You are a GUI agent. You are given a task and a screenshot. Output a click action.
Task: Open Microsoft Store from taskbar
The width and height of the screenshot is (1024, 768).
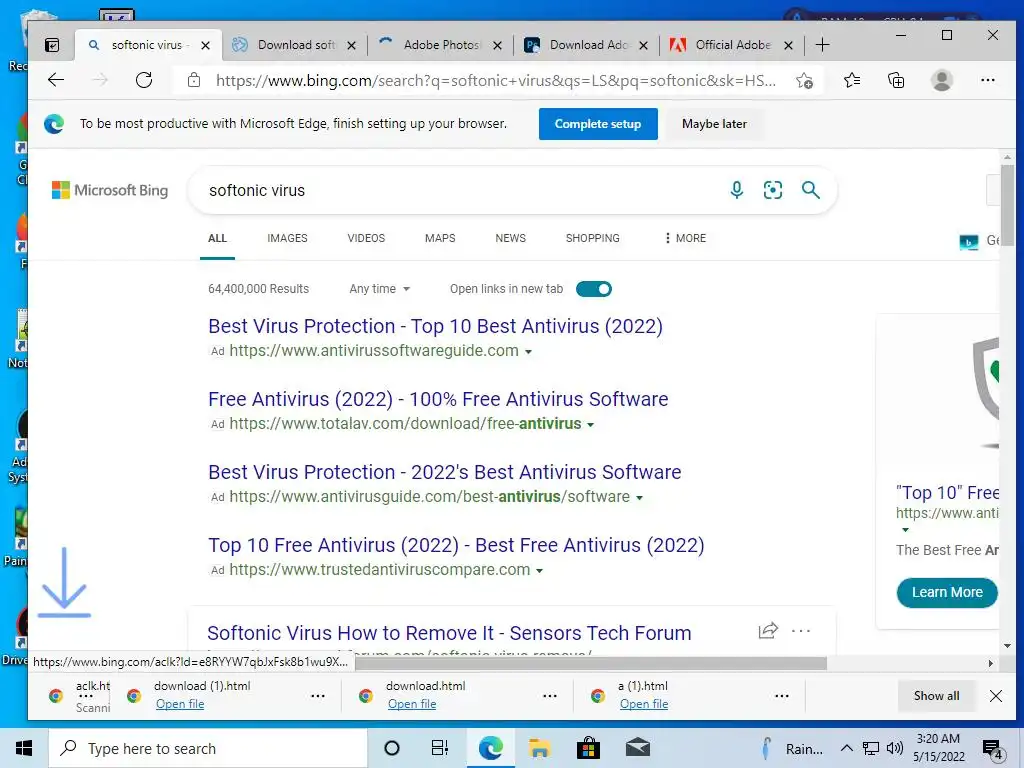click(x=588, y=748)
